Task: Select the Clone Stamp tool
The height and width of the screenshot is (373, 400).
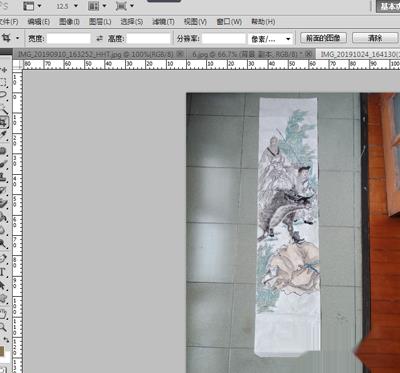Action: coord(4,177)
